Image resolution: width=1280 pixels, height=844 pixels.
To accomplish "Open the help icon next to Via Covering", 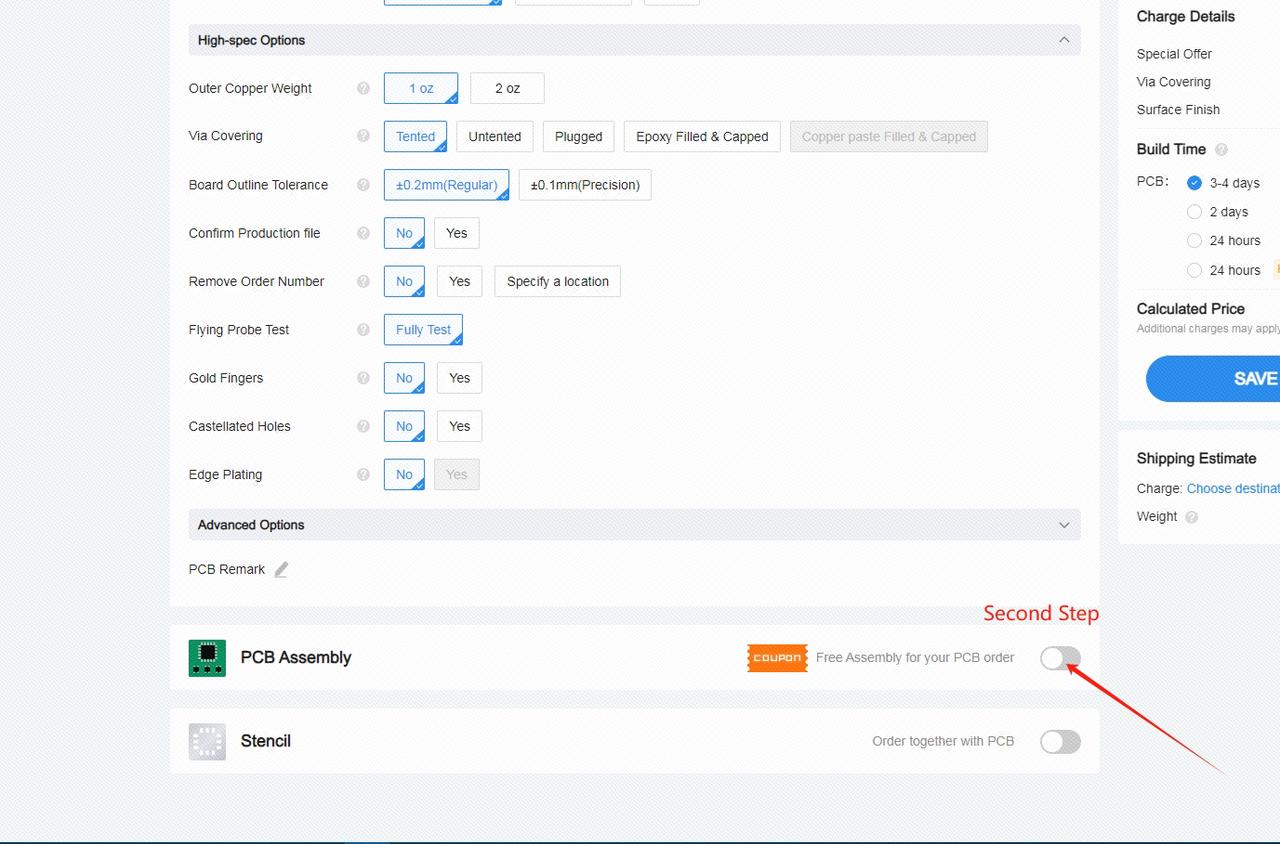I will coord(363,136).
